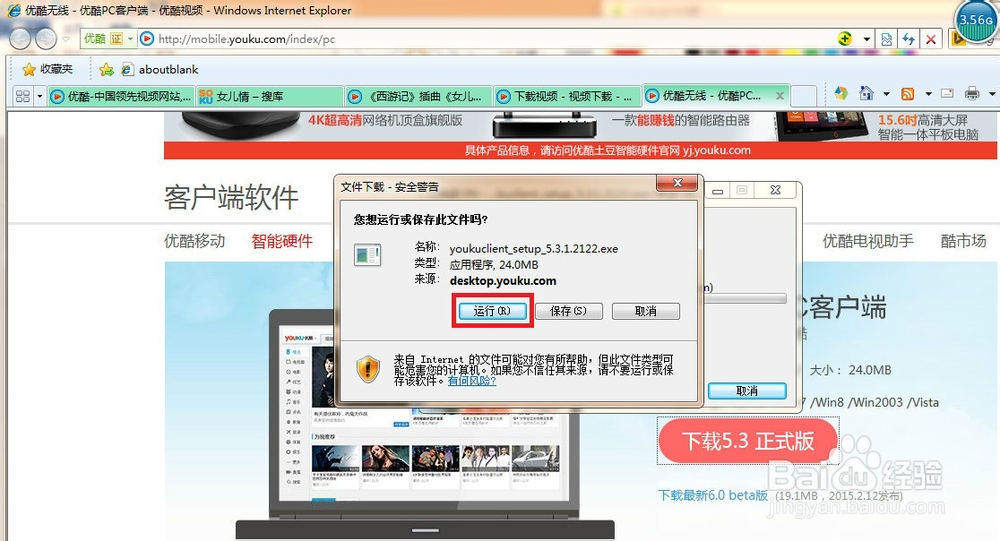Click the Bing search provider icon
Viewport: 1000px width, 541px height.
point(958,40)
